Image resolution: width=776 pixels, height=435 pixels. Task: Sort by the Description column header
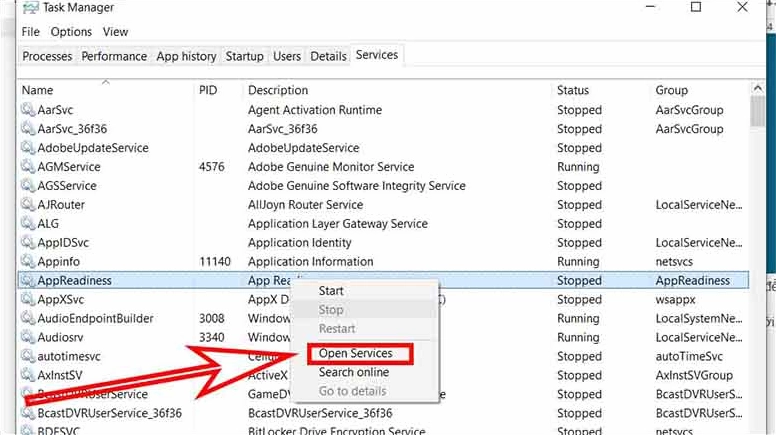tap(278, 90)
